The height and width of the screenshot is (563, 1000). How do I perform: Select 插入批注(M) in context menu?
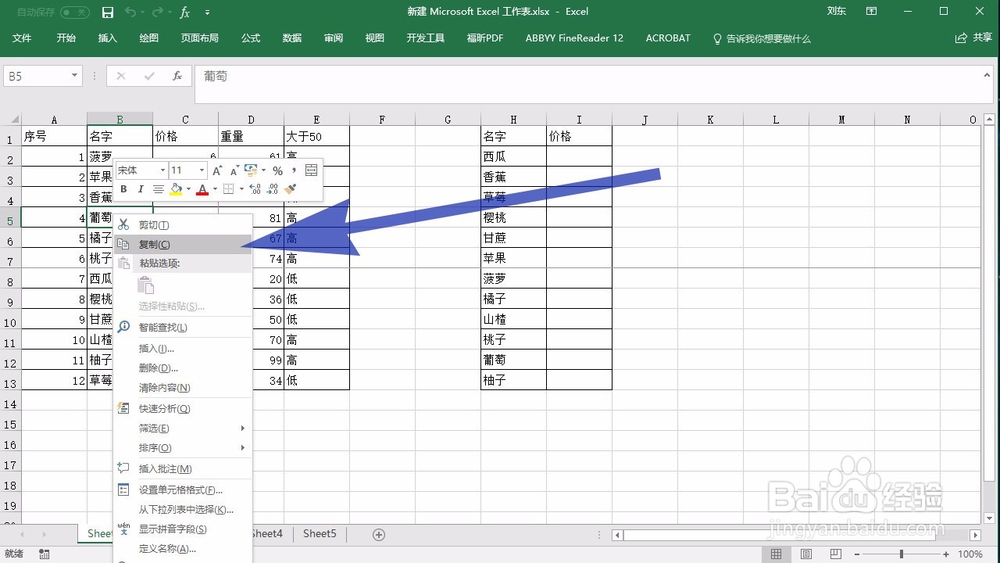[183, 469]
